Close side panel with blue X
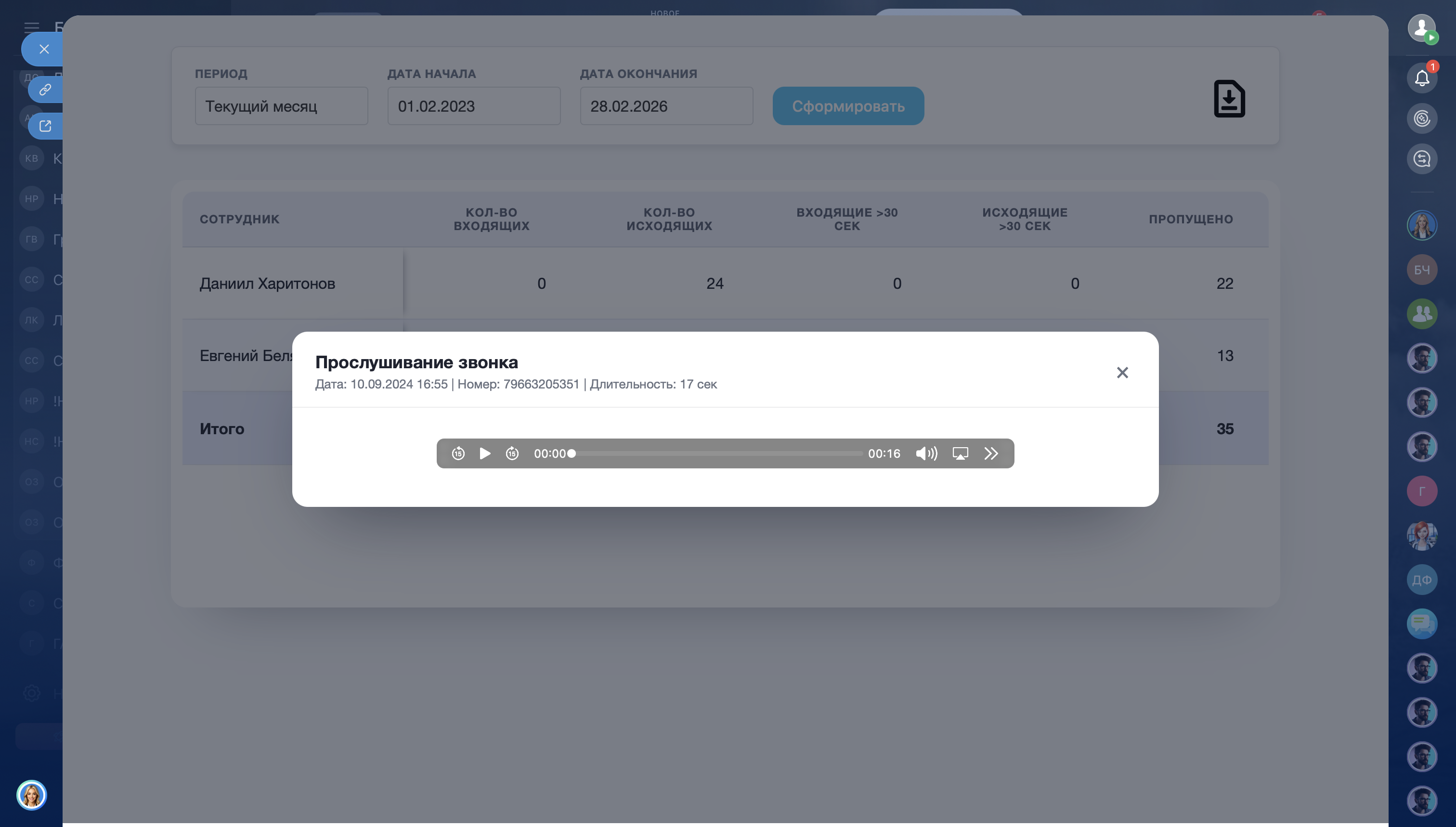Image resolution: width=1456 pixels, height=827 pixels. pyautogui.click(x=44, y=50)
